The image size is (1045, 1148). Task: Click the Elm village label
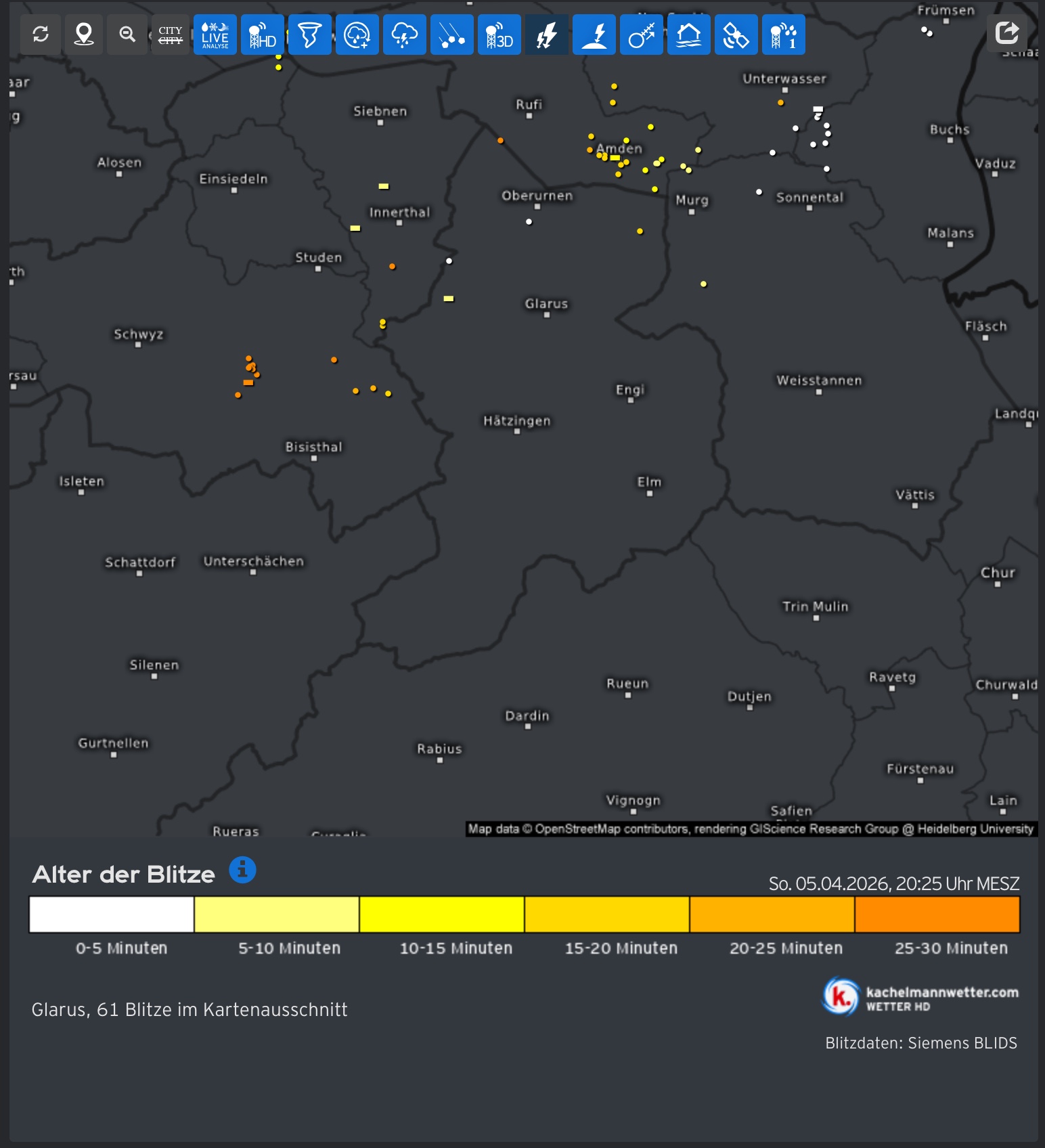point(649,482)
